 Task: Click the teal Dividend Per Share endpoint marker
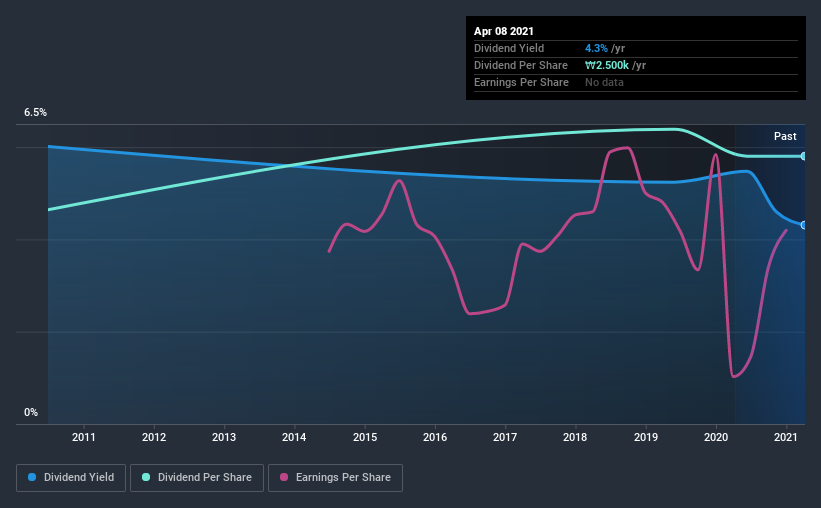coord(804,156)
